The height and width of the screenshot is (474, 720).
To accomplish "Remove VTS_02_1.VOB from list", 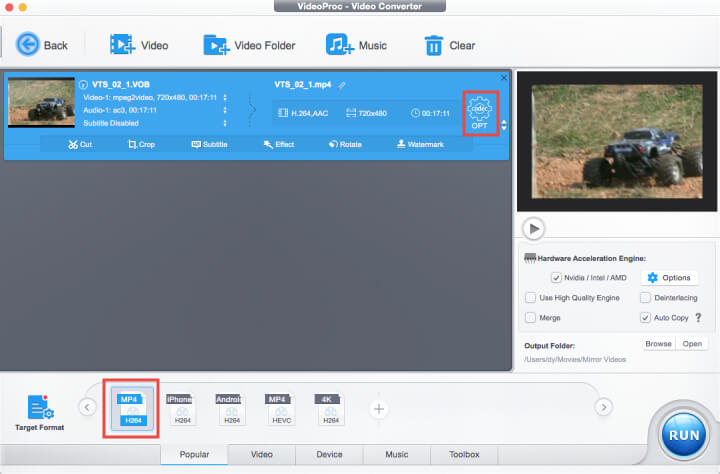I will pos(504,78).
